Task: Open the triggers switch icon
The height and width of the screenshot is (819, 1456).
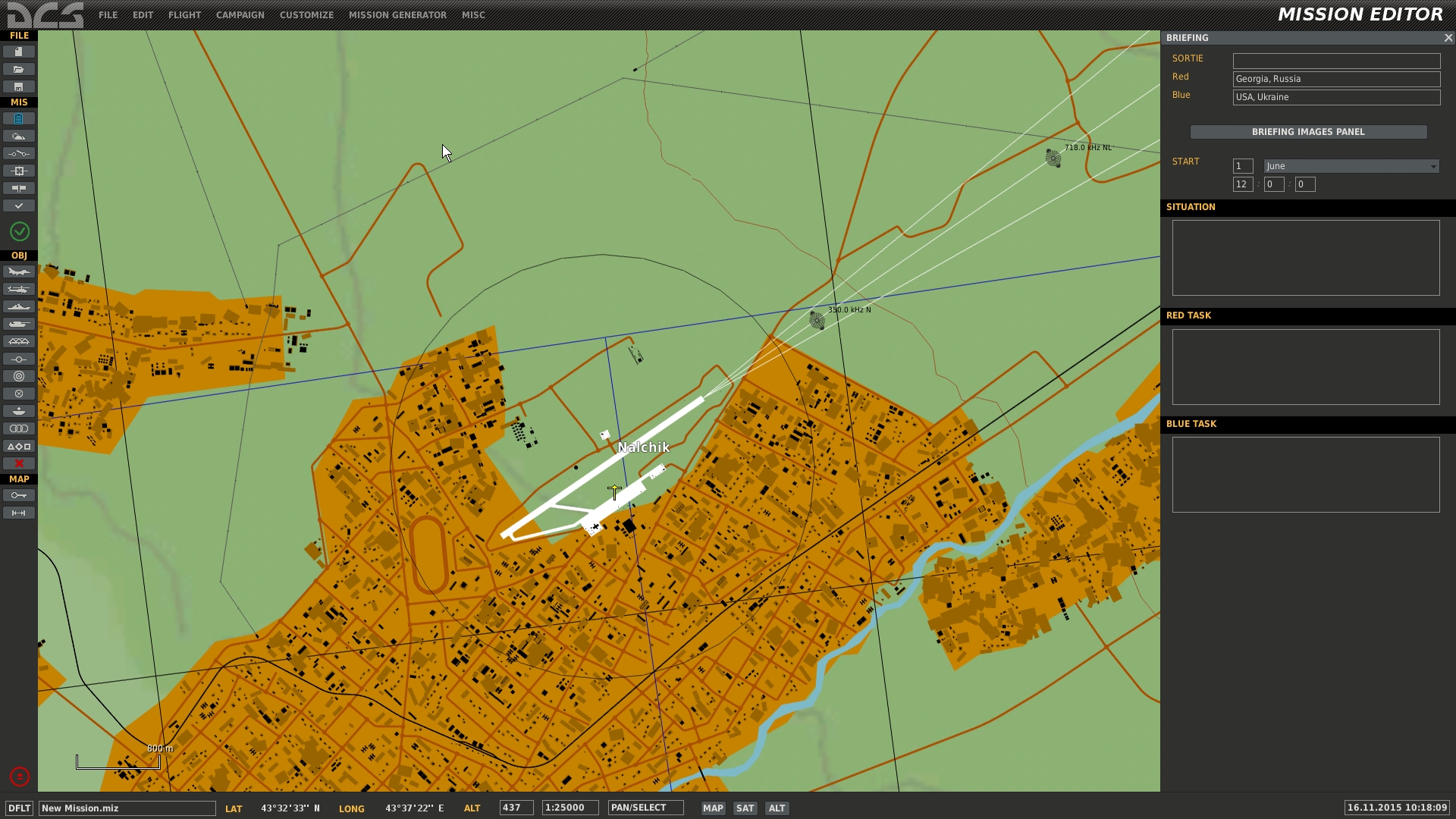Action: (x=19, y=153)
